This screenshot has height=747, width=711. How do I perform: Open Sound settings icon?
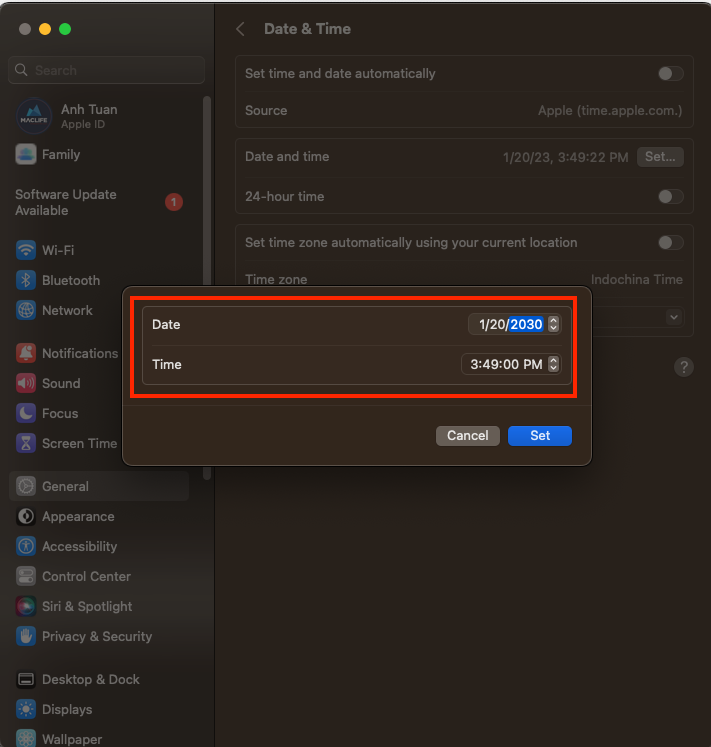click(x=26, y=383)
